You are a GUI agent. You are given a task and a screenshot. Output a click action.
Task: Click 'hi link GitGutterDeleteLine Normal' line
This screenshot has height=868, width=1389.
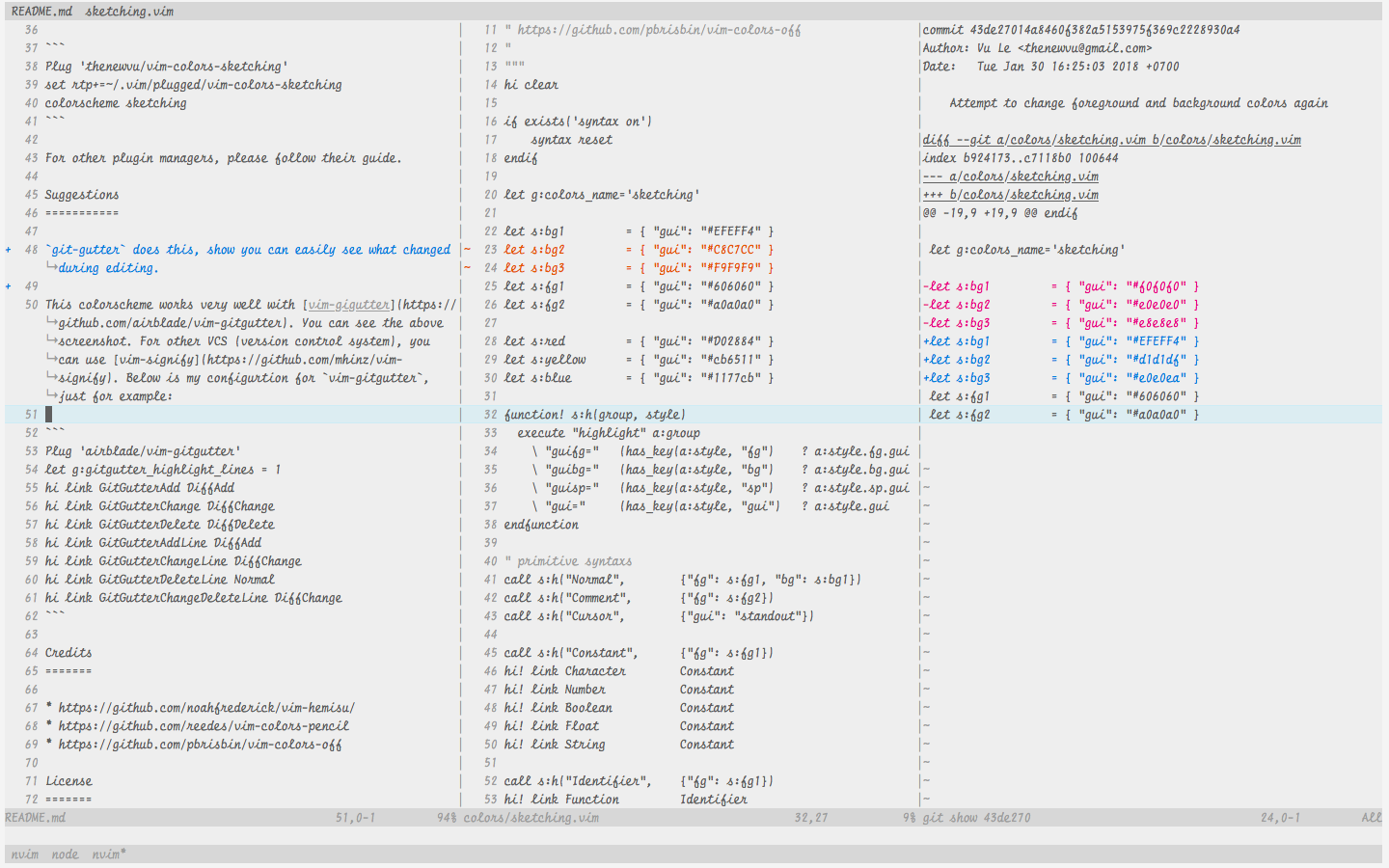[159, 580]
